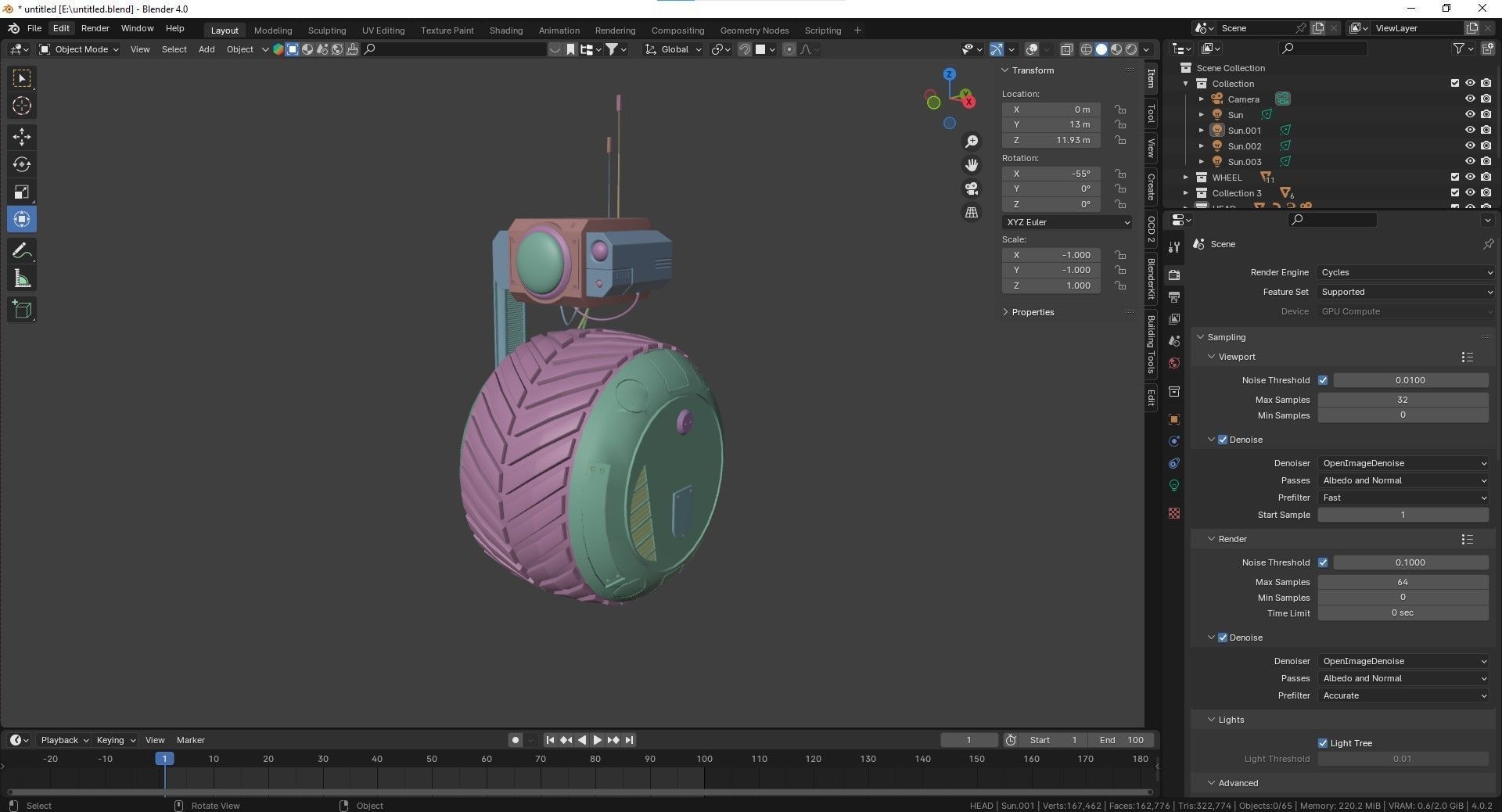Click the current frame marker on timeline
Image resolution: width=1502 pixels, height=812 pixels.
pyautogui.click(x=164, y=759)
